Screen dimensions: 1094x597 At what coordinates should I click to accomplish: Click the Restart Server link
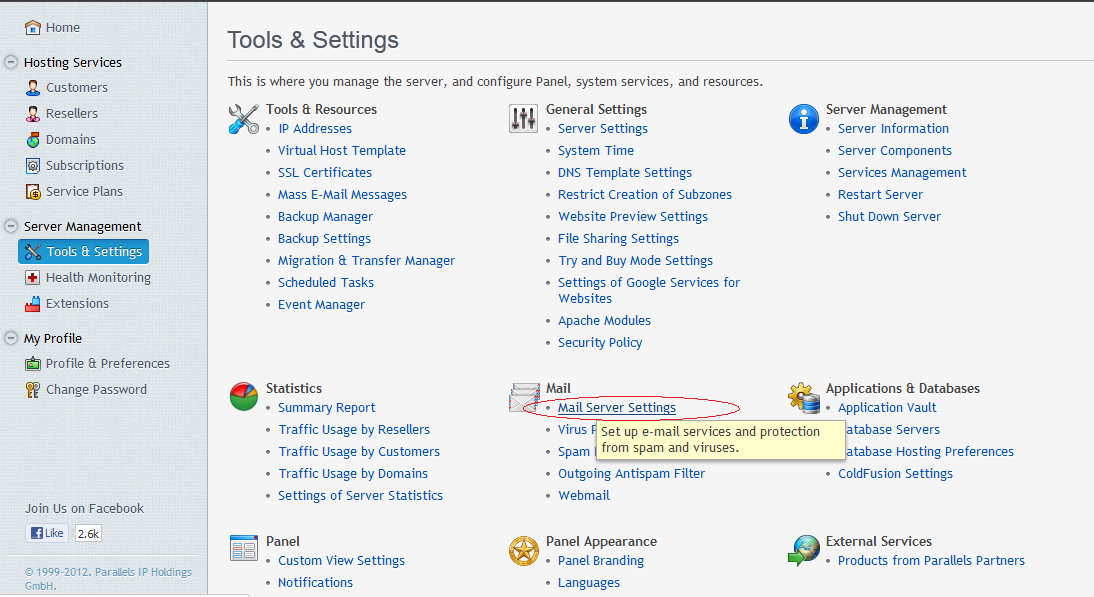880,194
